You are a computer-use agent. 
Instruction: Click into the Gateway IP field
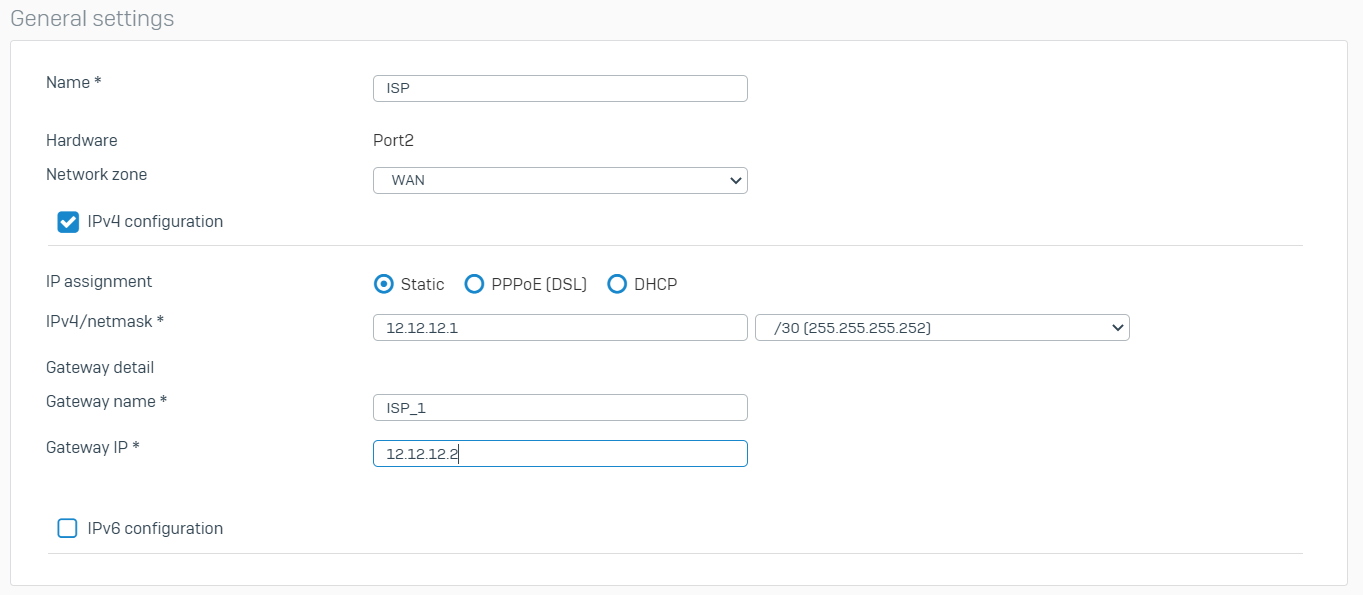[560, 454]
